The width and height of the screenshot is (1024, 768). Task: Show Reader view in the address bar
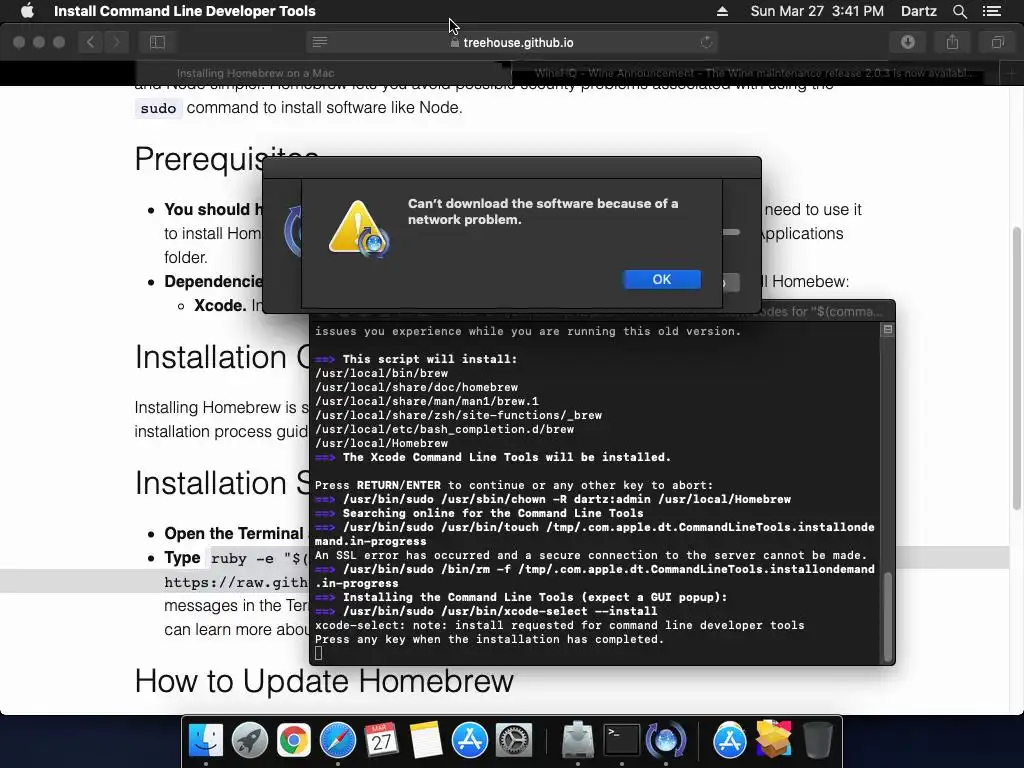tap(320, 42)
